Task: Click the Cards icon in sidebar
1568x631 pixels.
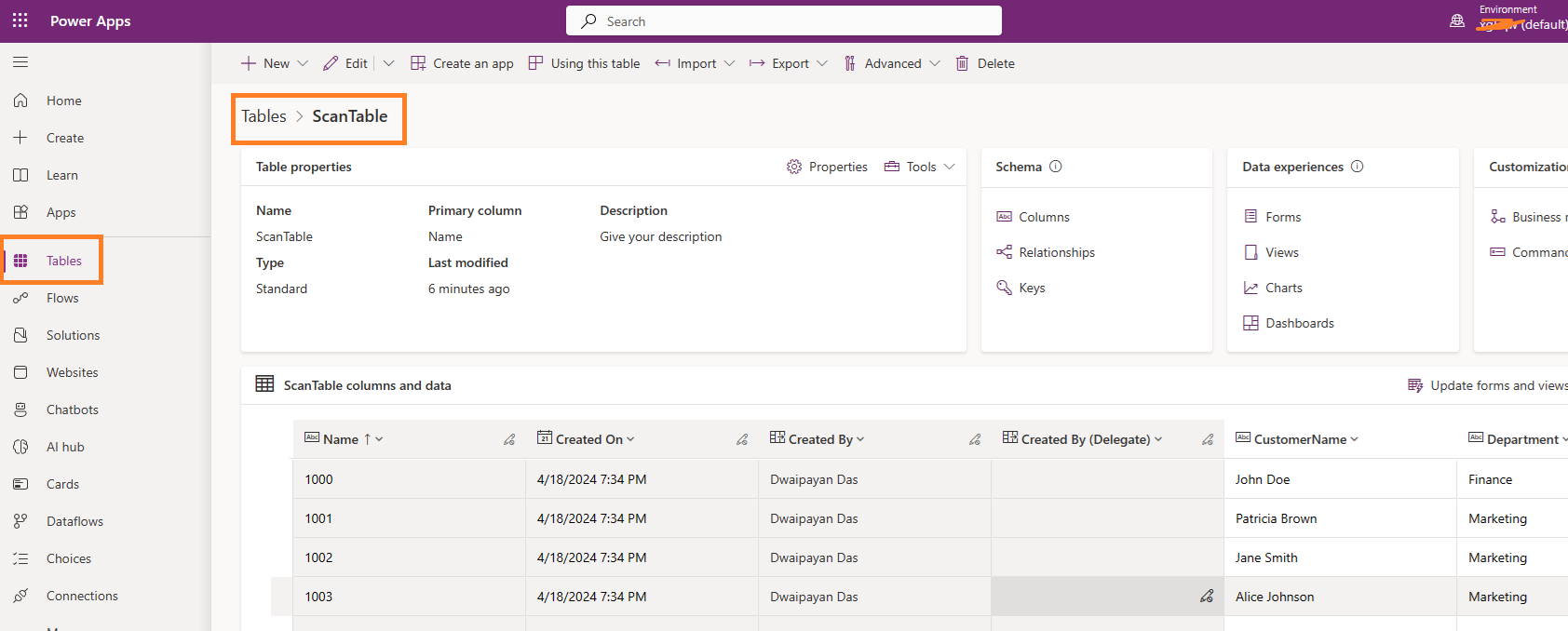Action: (20, 484)
